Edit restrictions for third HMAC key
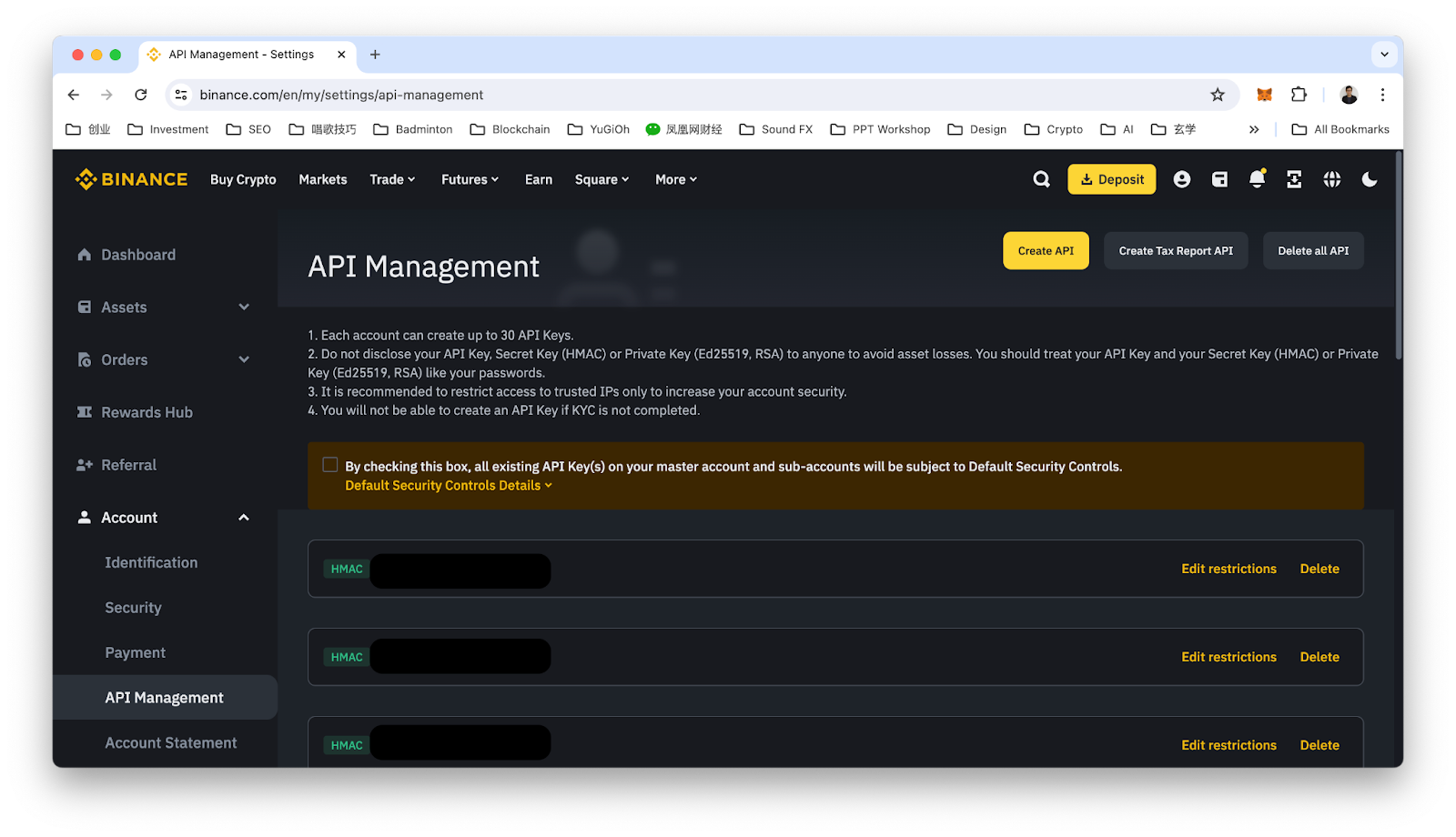Screen dimensions: 1456x837 [x=1228, y=745]
